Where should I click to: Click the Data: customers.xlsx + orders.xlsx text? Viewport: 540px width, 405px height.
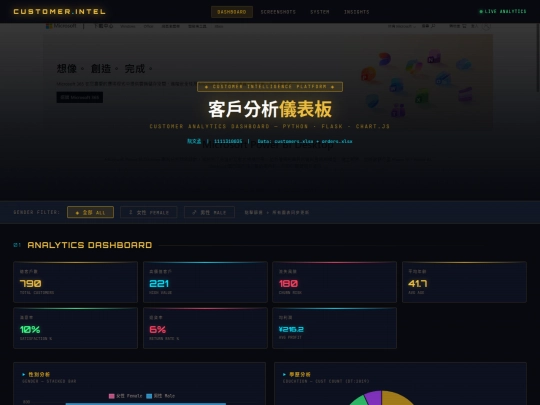305,141
